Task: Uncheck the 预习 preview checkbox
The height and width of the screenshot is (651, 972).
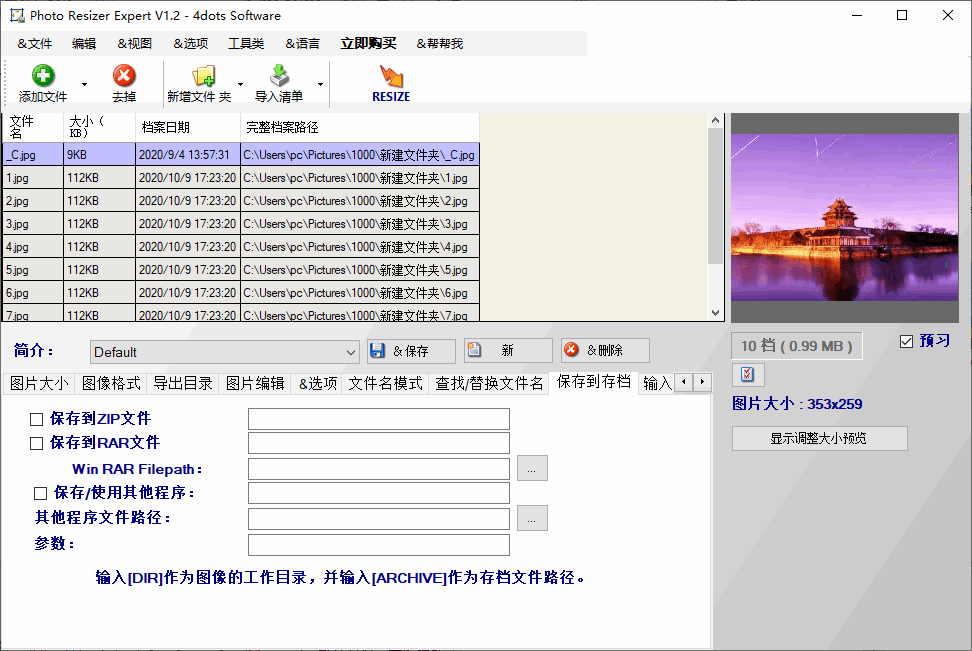Action: coord(906,342)
